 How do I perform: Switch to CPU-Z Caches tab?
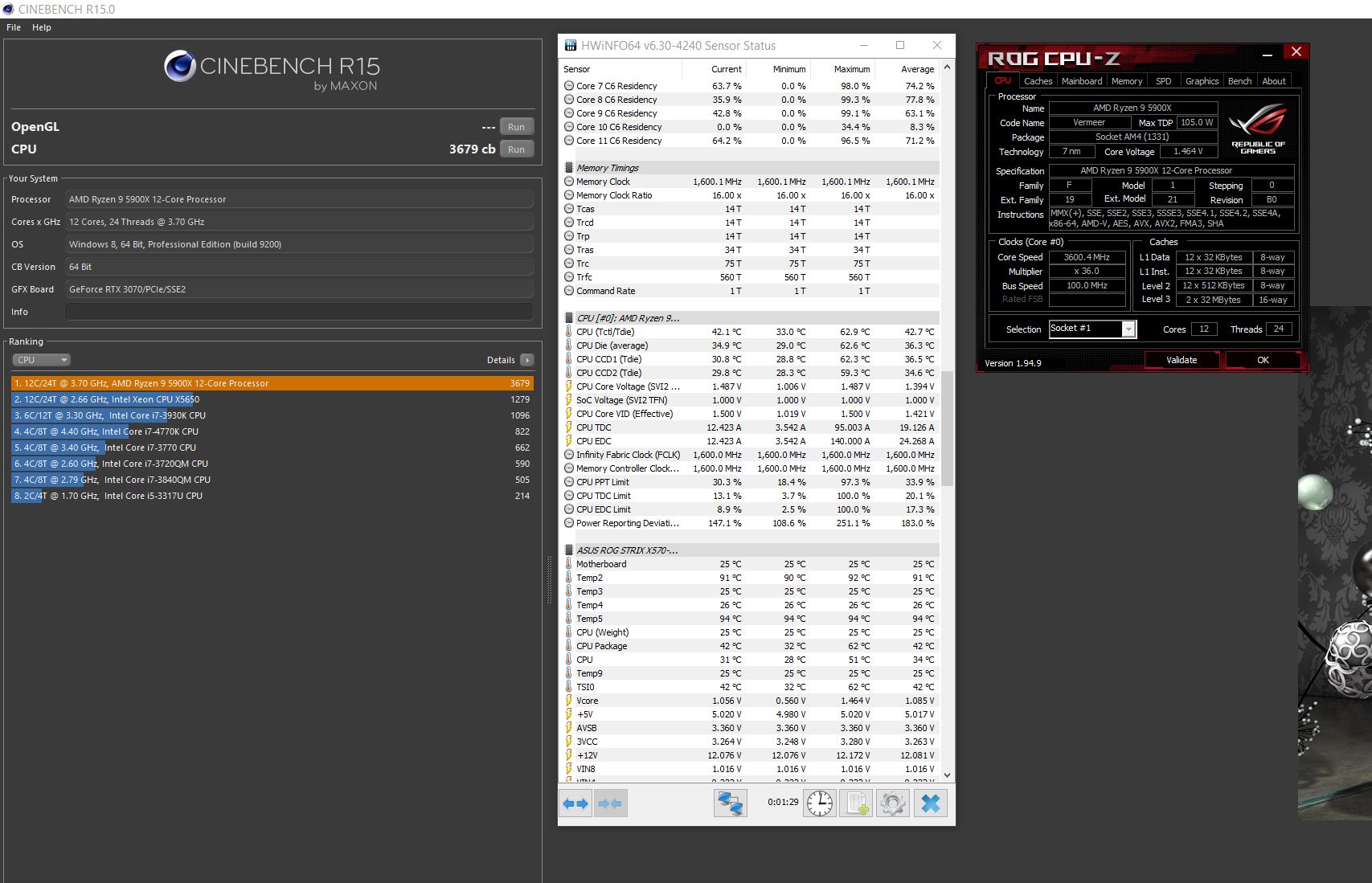coord(1038,81)
